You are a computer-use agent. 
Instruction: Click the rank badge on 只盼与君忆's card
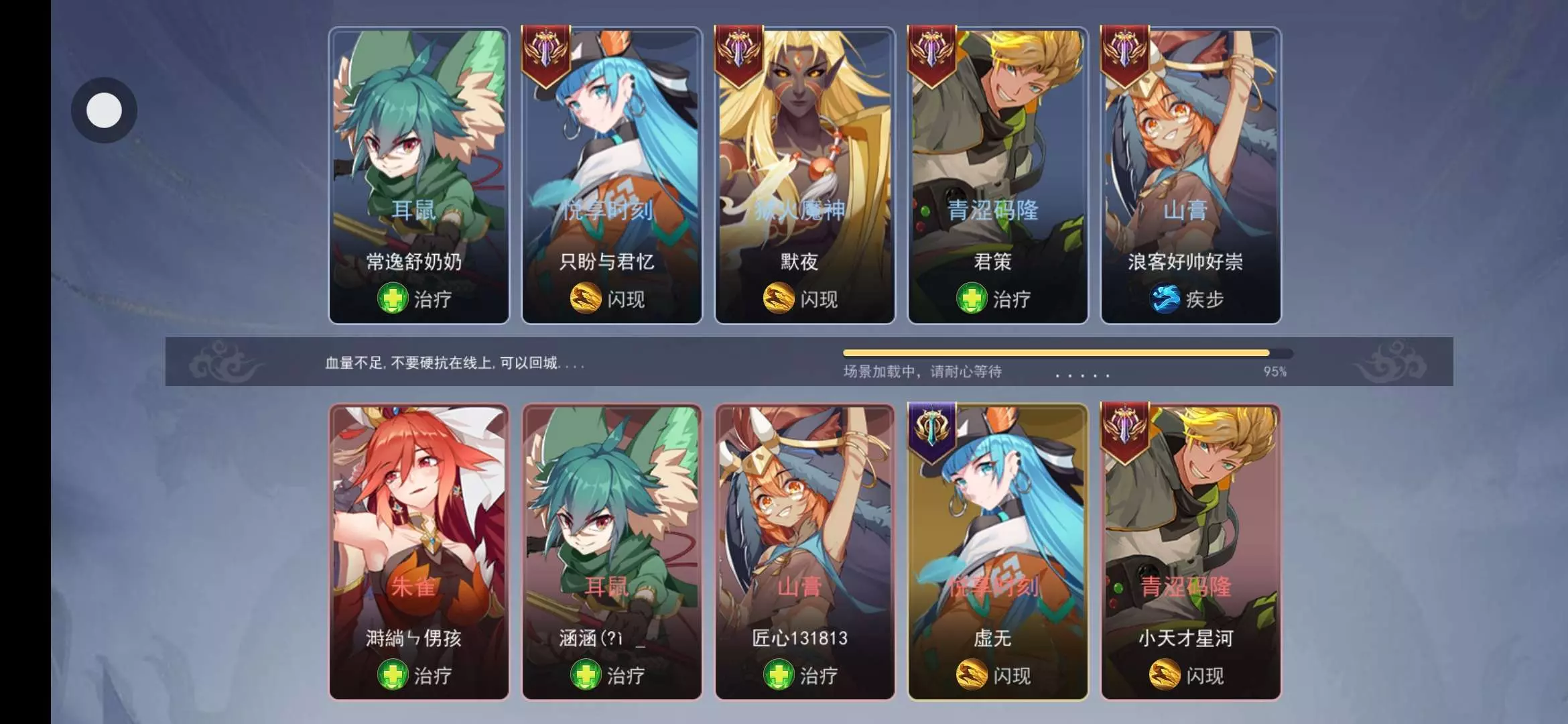545,56
